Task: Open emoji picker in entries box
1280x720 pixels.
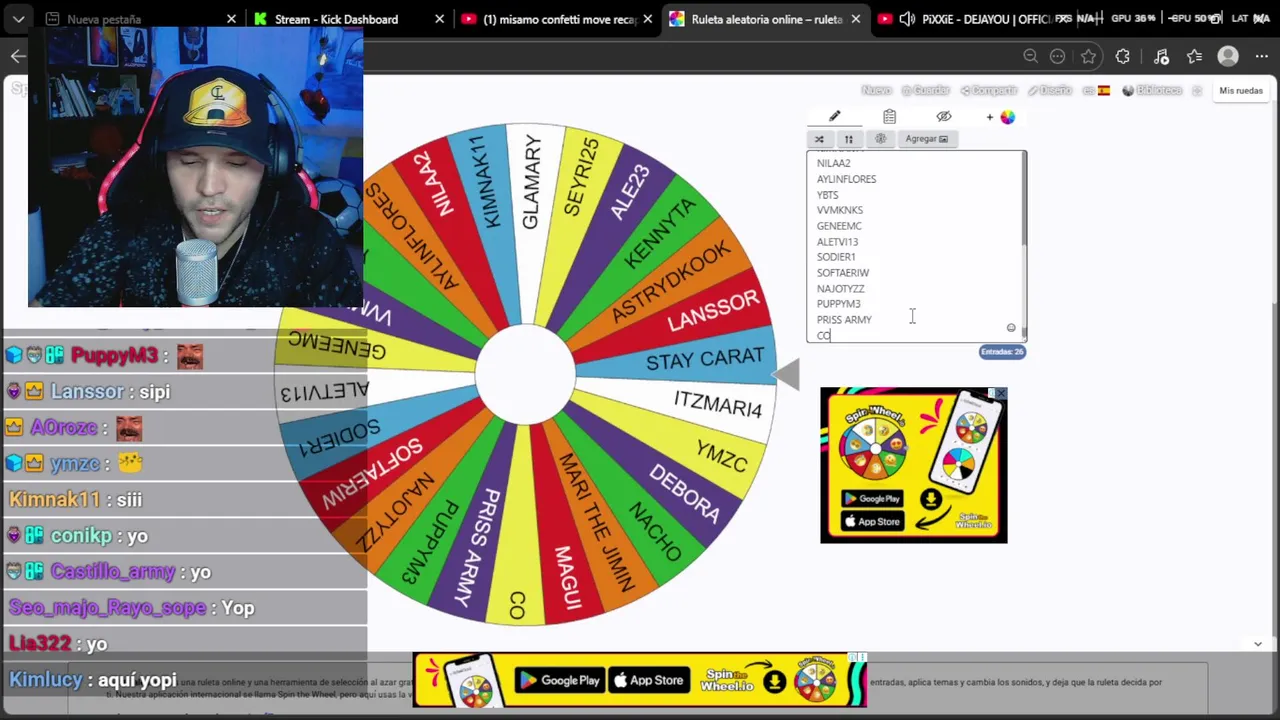Action: click(x=1011, y=328)
